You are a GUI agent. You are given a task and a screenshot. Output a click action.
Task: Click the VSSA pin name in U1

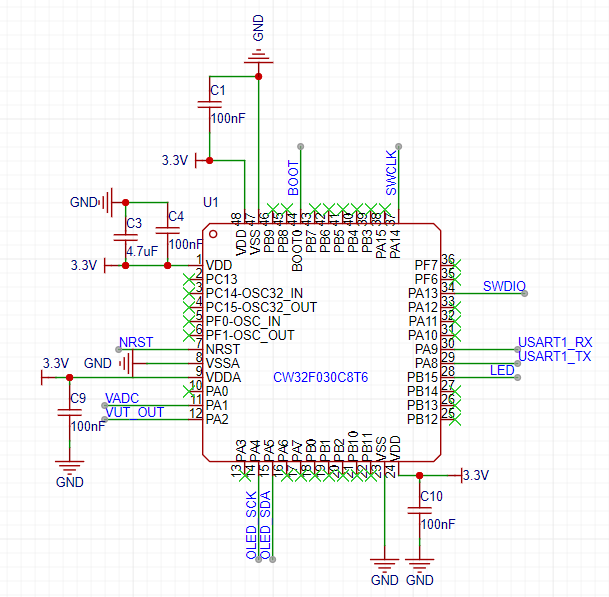tap(223, 363)
